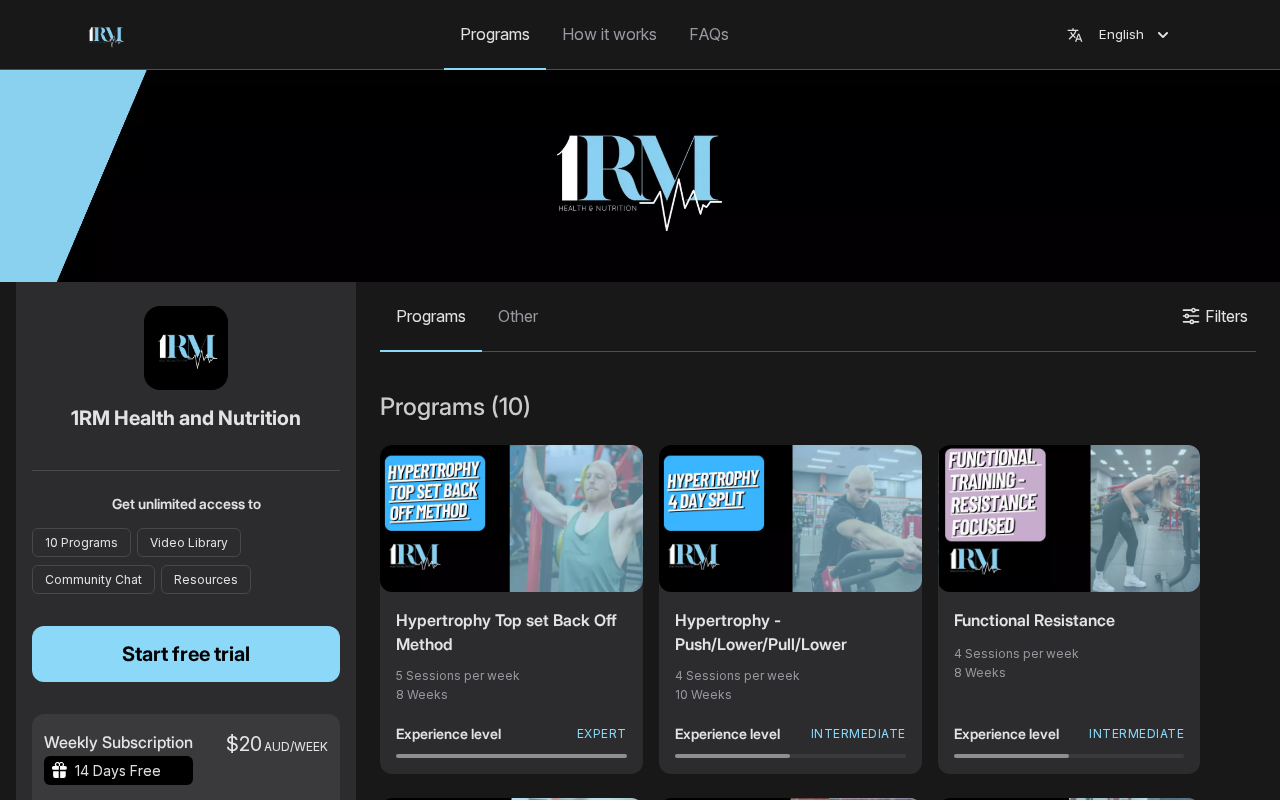The image size is (1280, 800).
Task: Click the gift icon for 14 Days Free
Action: pos(59,770)
